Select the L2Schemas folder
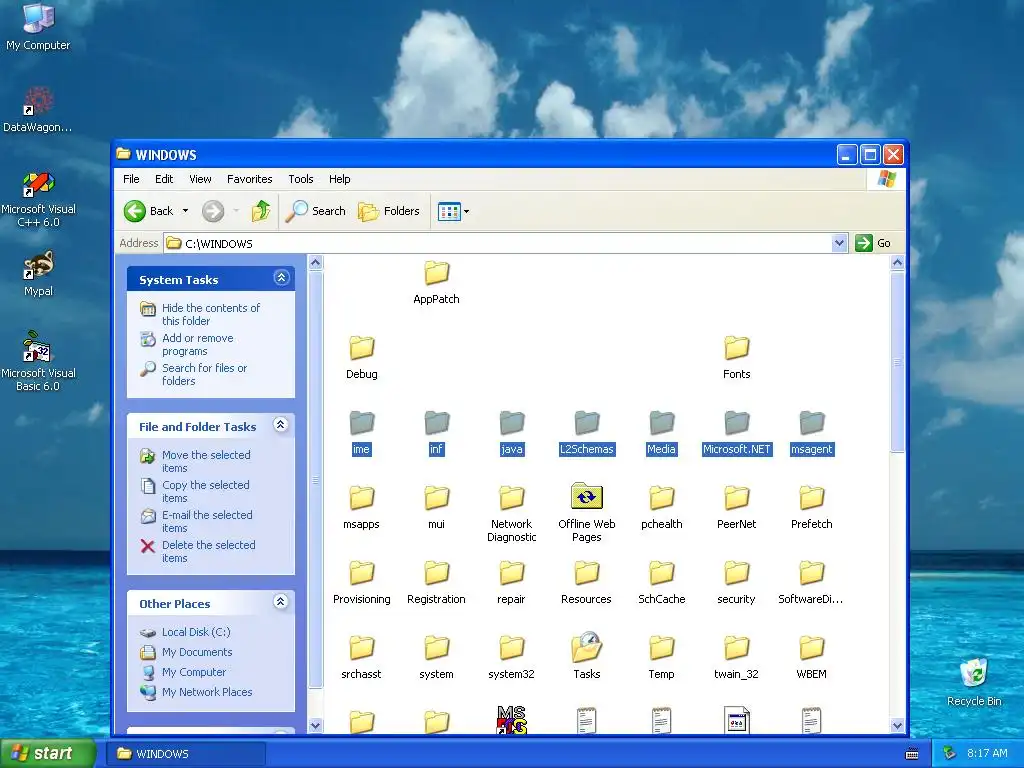 point(586,433)
